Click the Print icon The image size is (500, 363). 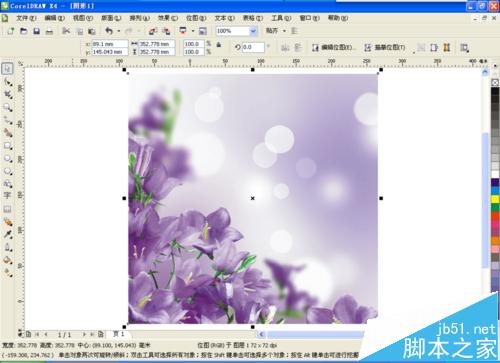pyautogui.click(x=49, y=31)
